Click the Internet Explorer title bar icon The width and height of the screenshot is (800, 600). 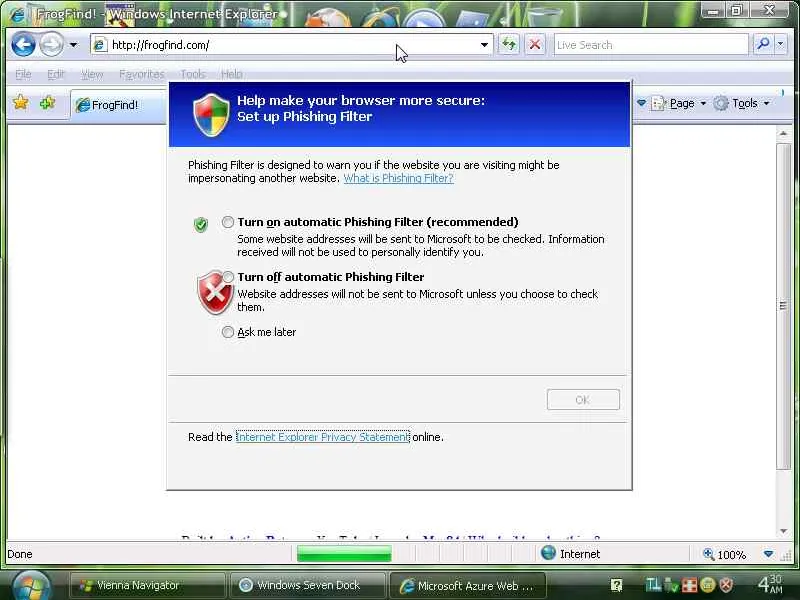click(x=17, y=14)
